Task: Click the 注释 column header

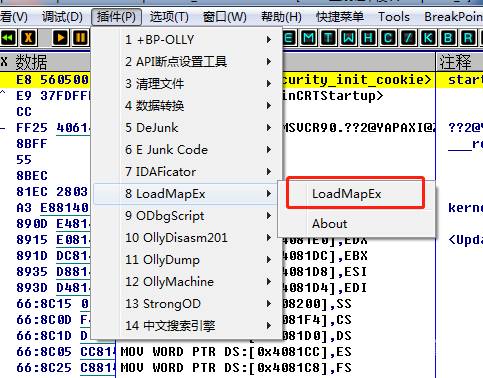Action: pos(455,62)
